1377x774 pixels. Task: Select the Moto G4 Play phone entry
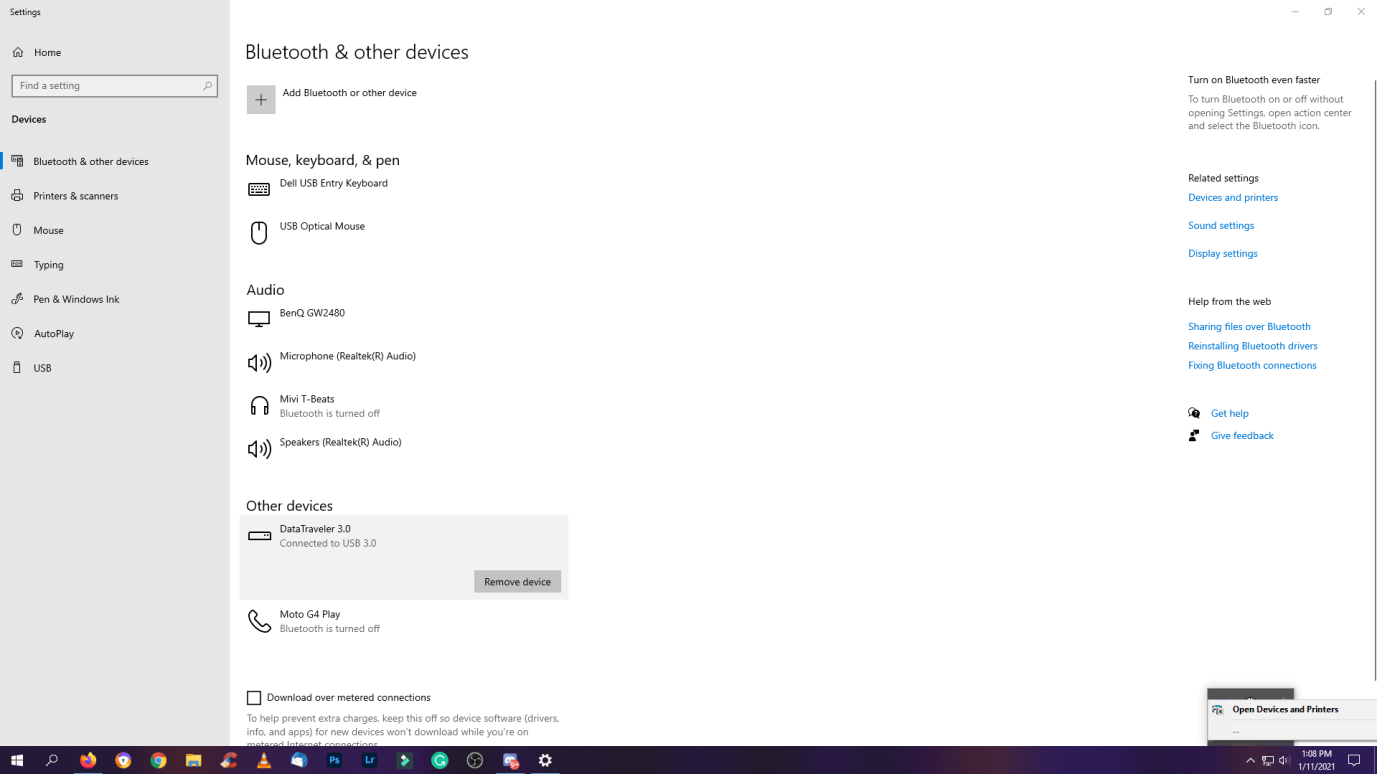click(x=404, y=621)
